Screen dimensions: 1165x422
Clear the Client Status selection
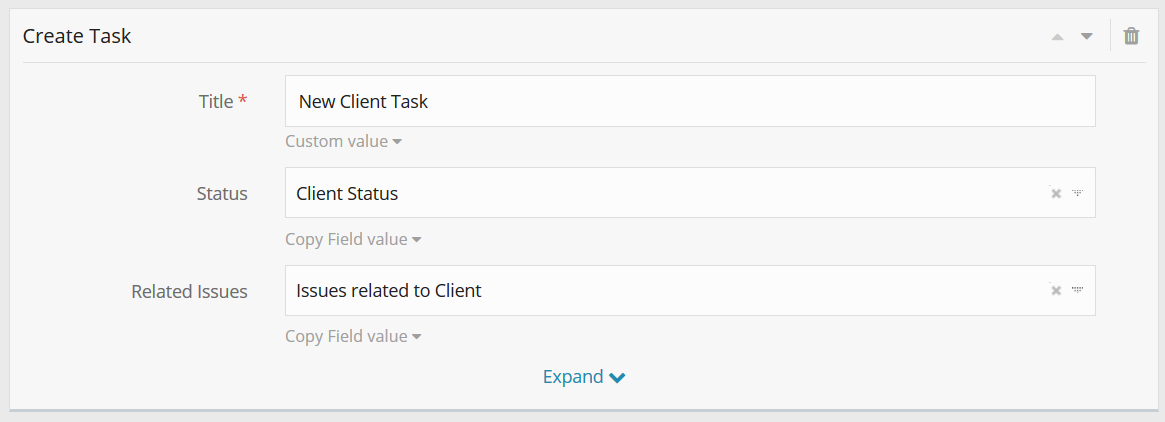point(1055,193)
